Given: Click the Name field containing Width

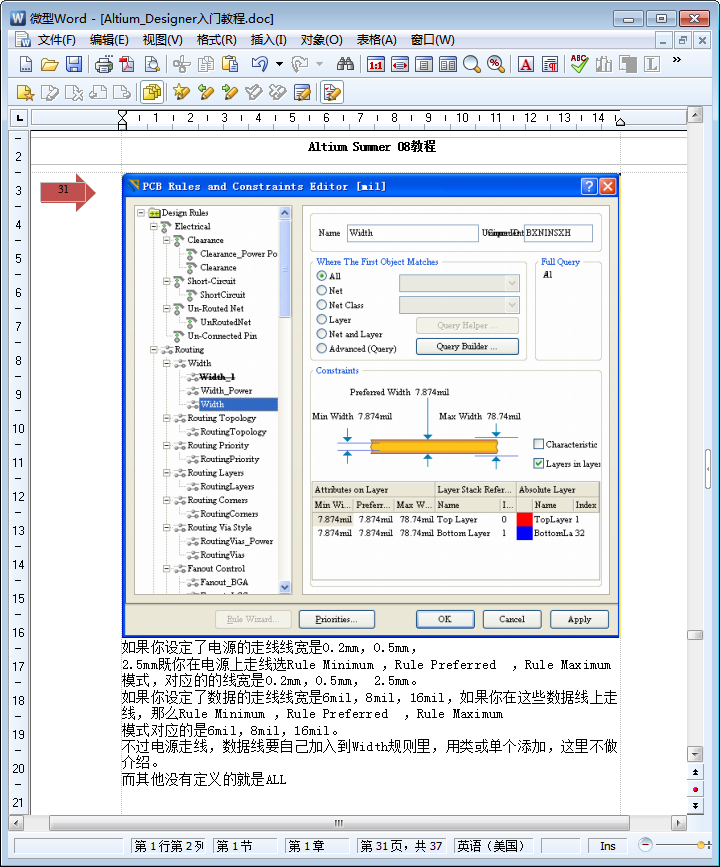Looking at the screenshot, I should (x=413, y=233).
